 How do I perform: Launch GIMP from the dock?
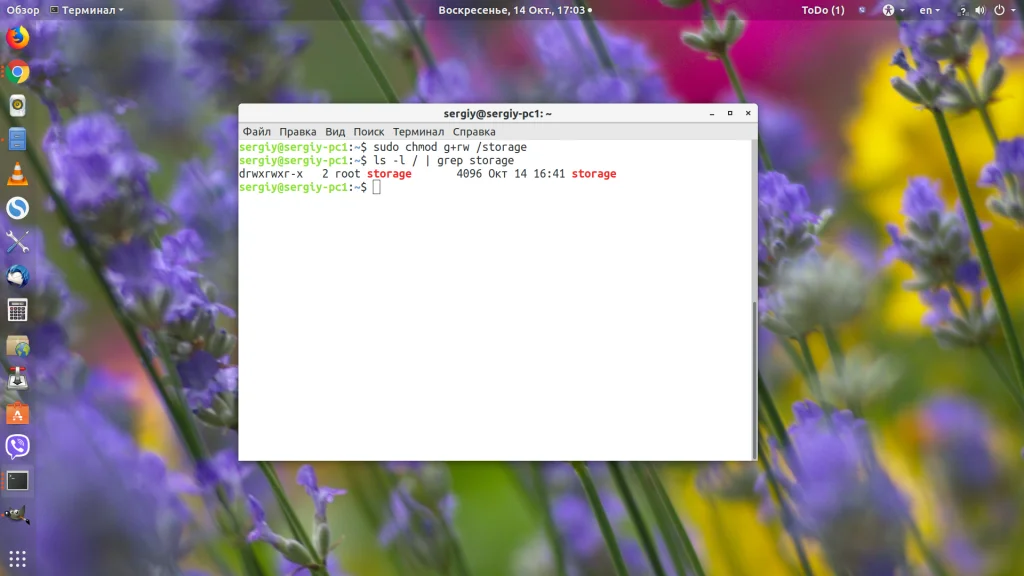[x=18, y=515]
